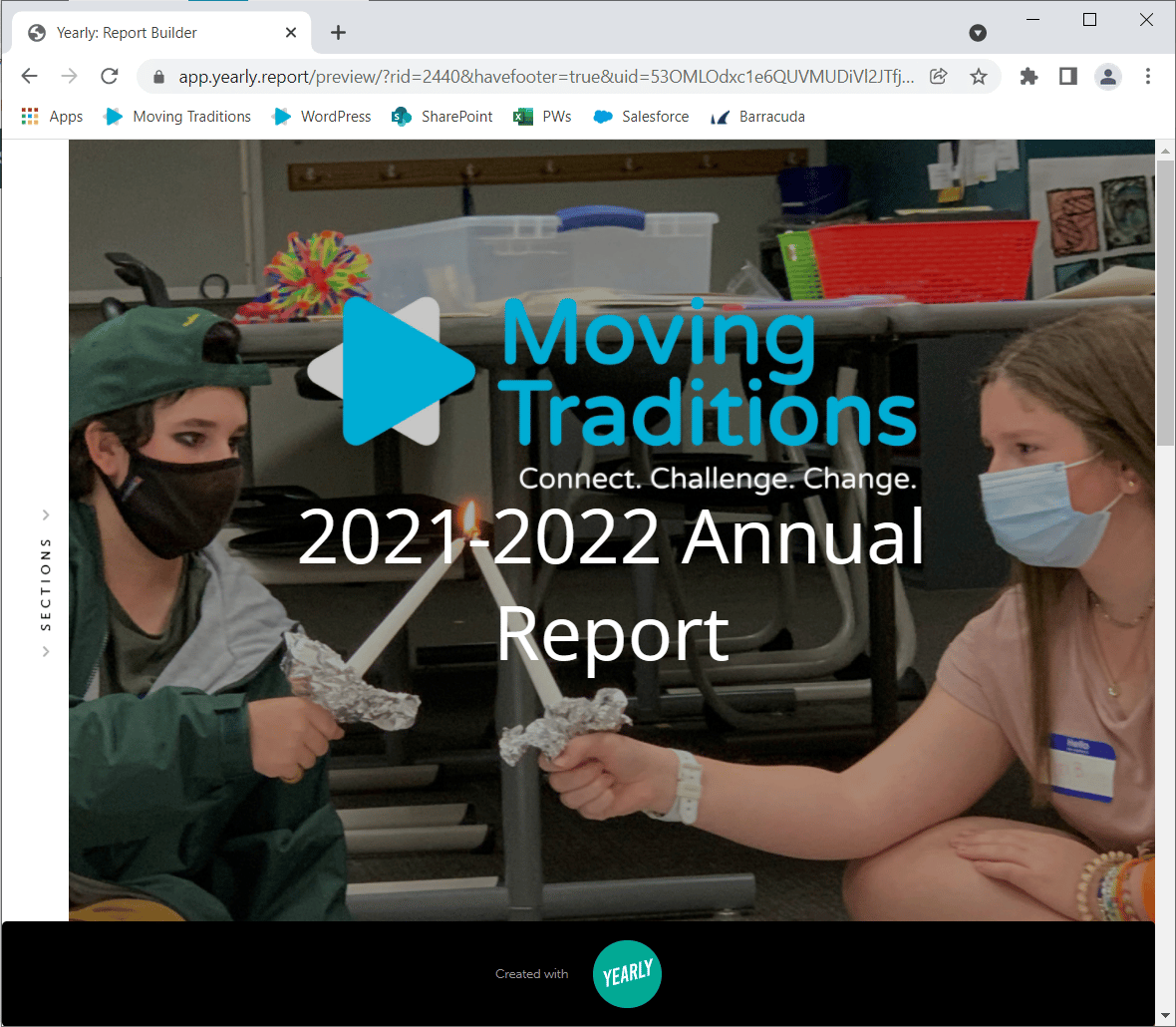This screenshot has height=1027, width=1176.
Task: Click the browser back arrow
Action: [x=29, y=76]
